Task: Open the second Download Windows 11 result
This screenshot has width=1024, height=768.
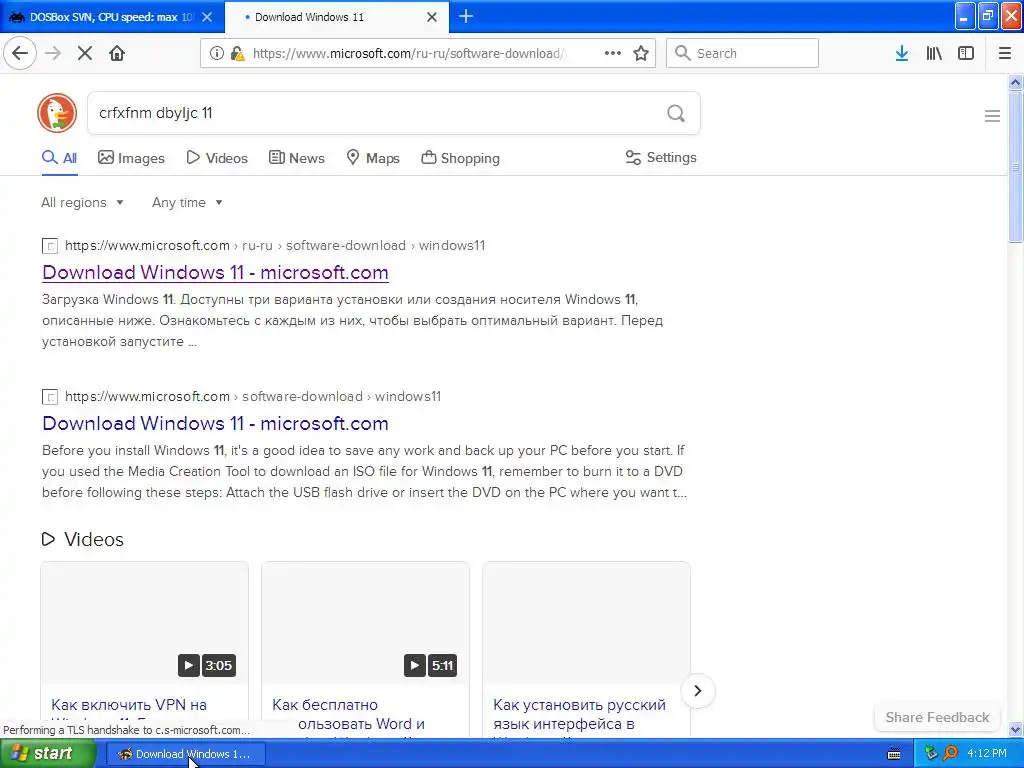Action: 215,423
